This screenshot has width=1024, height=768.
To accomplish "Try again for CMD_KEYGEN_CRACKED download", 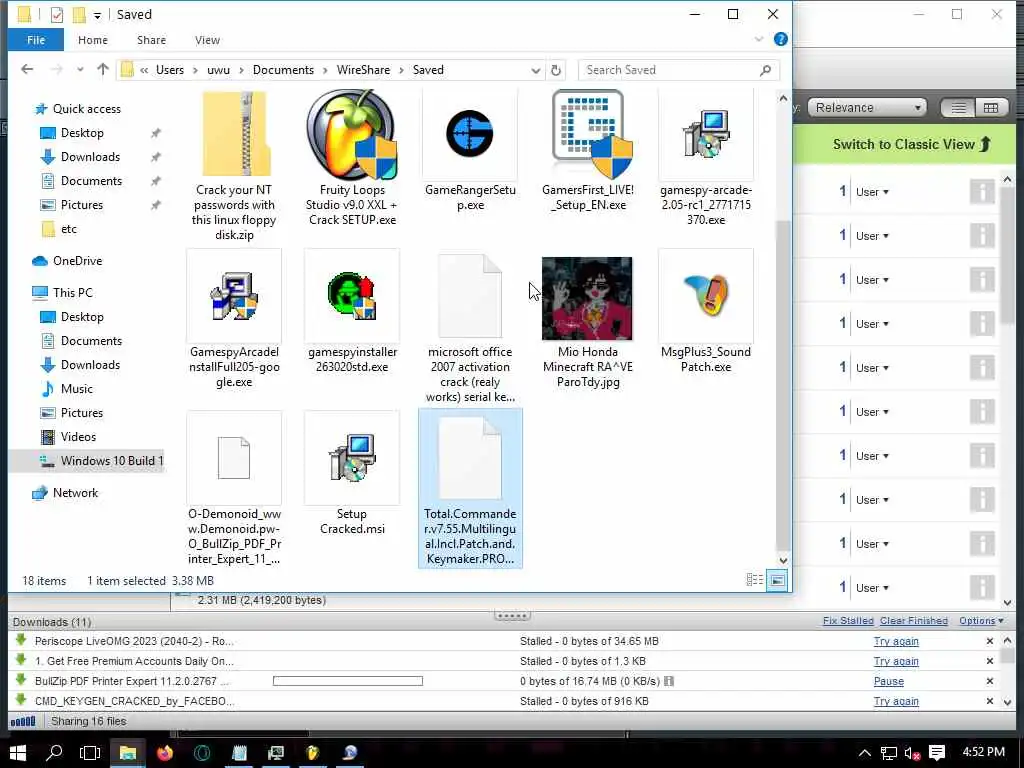I will [896, 701].
